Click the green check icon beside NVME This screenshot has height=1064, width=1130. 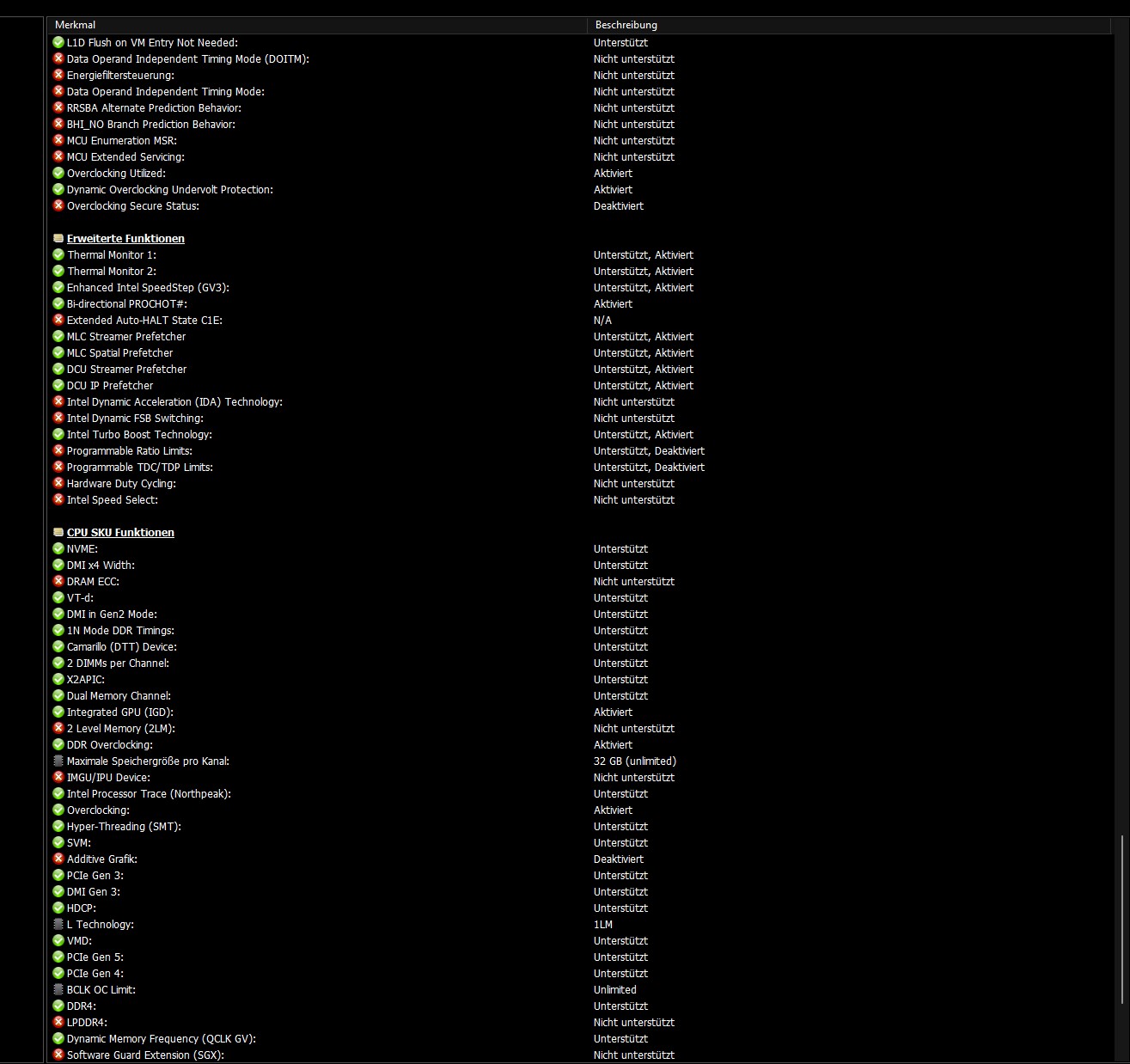click(58, 549)
